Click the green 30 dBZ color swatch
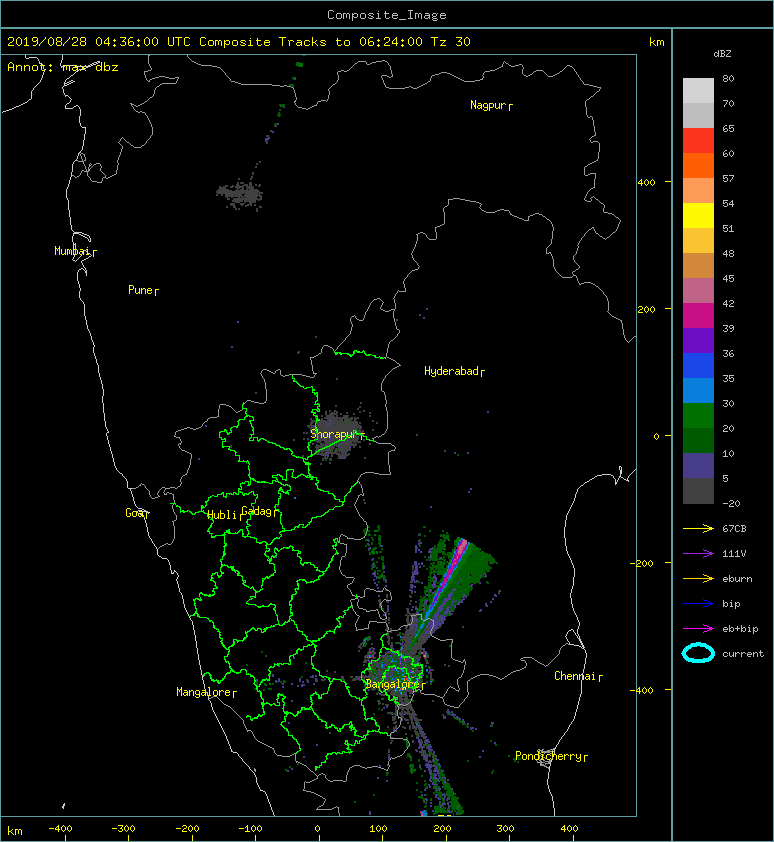Screen dimensions: 774x842 (698, 416)
